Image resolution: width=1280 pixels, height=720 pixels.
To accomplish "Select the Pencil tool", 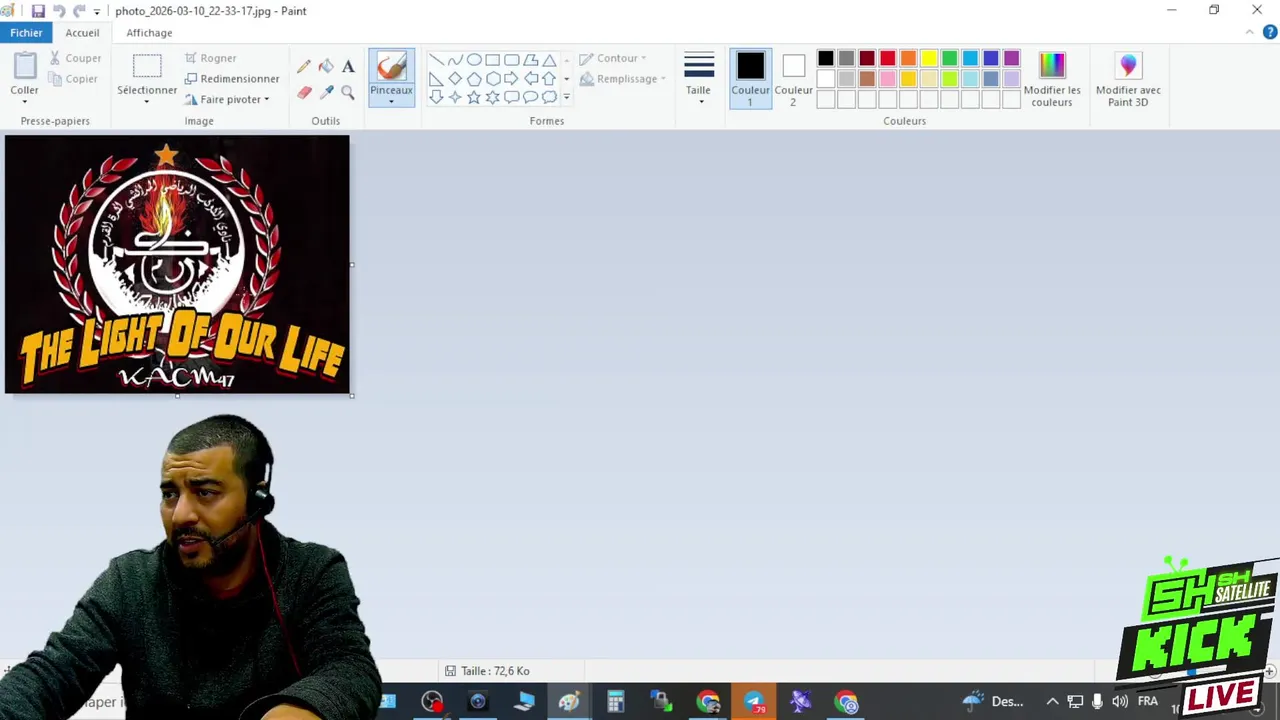I will tap(304, 67).
